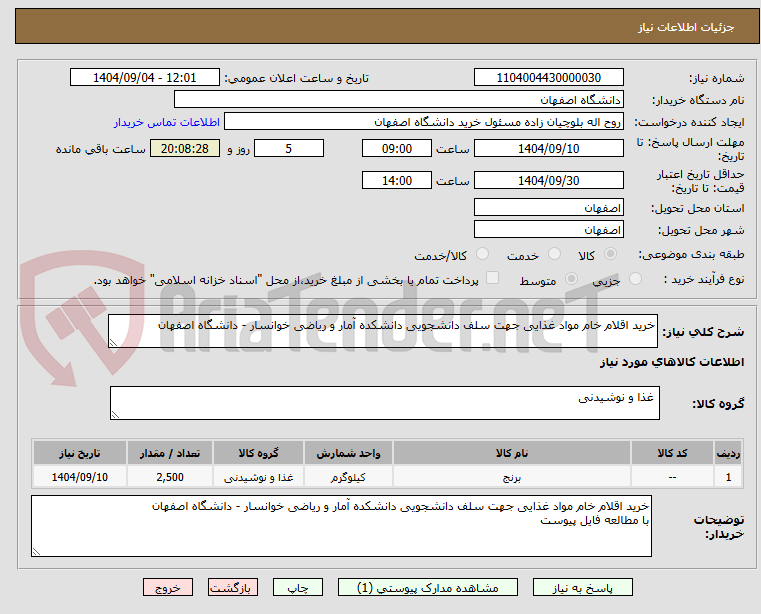
Task: Click the چاپ print button
Action: [298, 587]
